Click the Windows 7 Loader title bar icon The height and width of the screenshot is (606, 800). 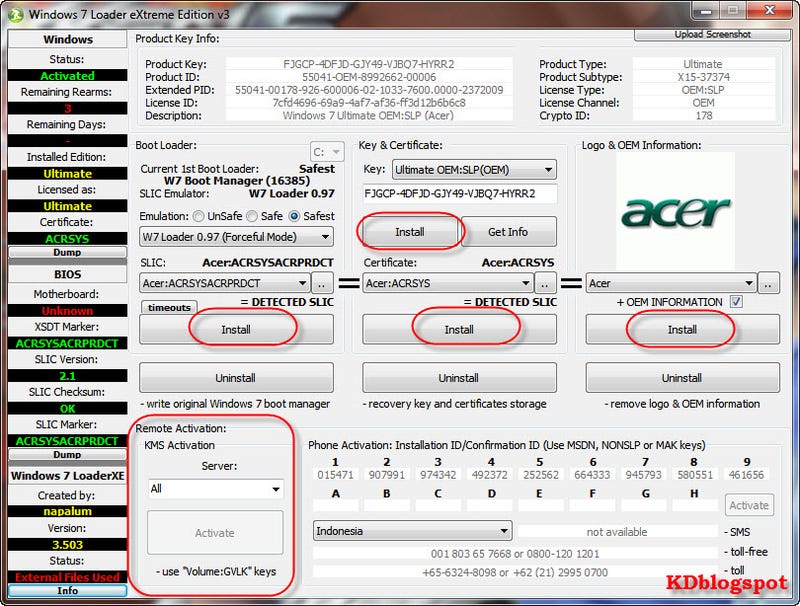(x=15, y=15)
